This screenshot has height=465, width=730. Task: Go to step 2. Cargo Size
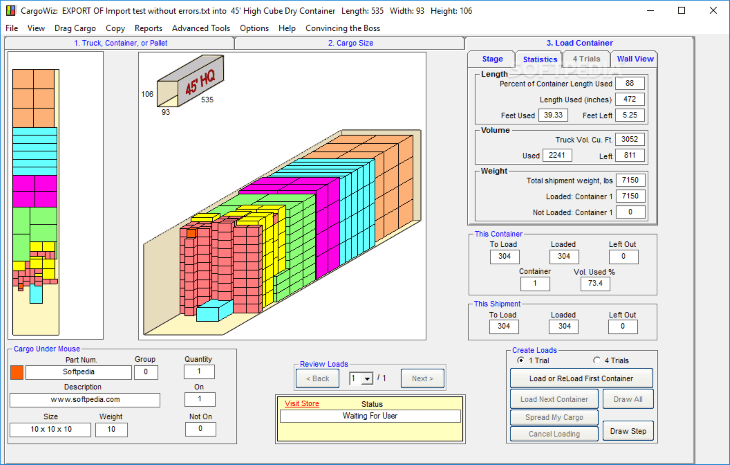tap(350, 43)
